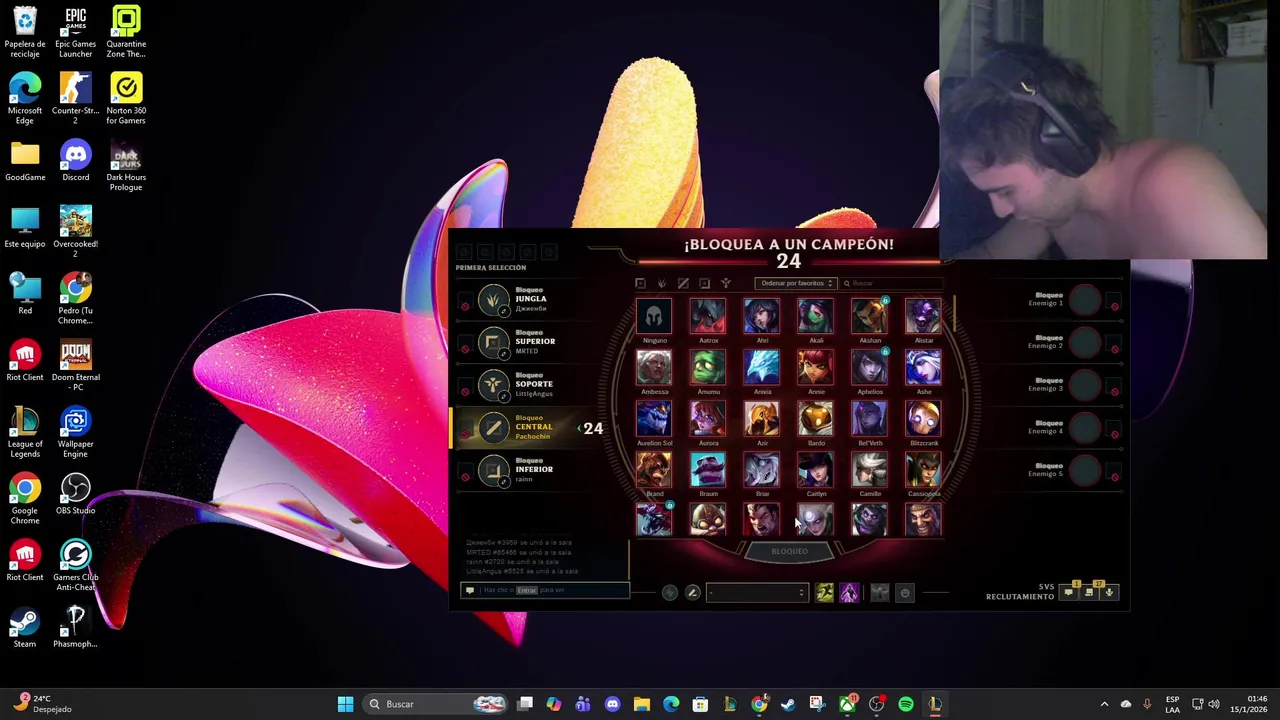Open OBS Studio desktop shortcut
1280x720 pixels.
click(x=75, y=494)
